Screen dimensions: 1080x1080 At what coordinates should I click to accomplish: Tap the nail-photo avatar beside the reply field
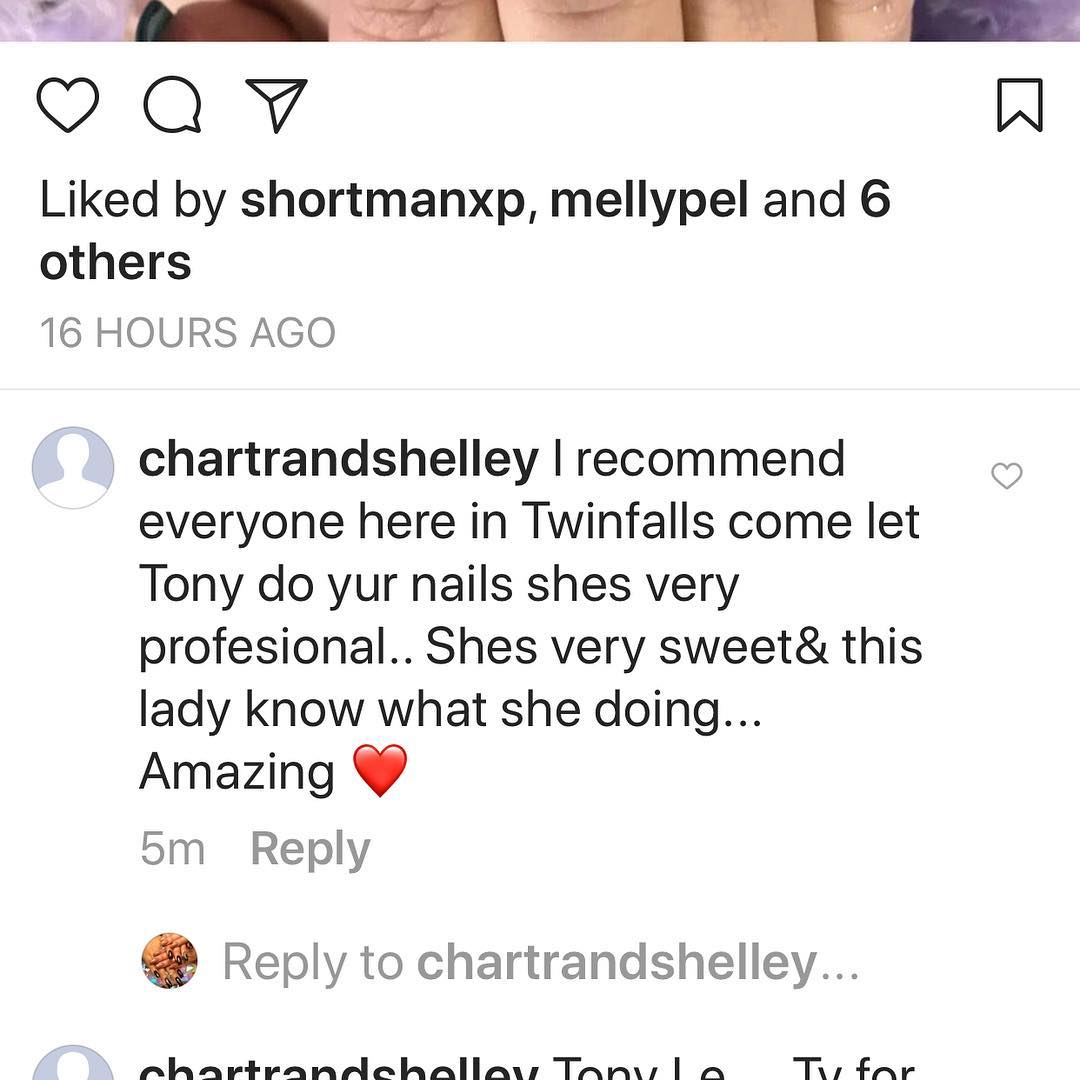click(169, 961)
